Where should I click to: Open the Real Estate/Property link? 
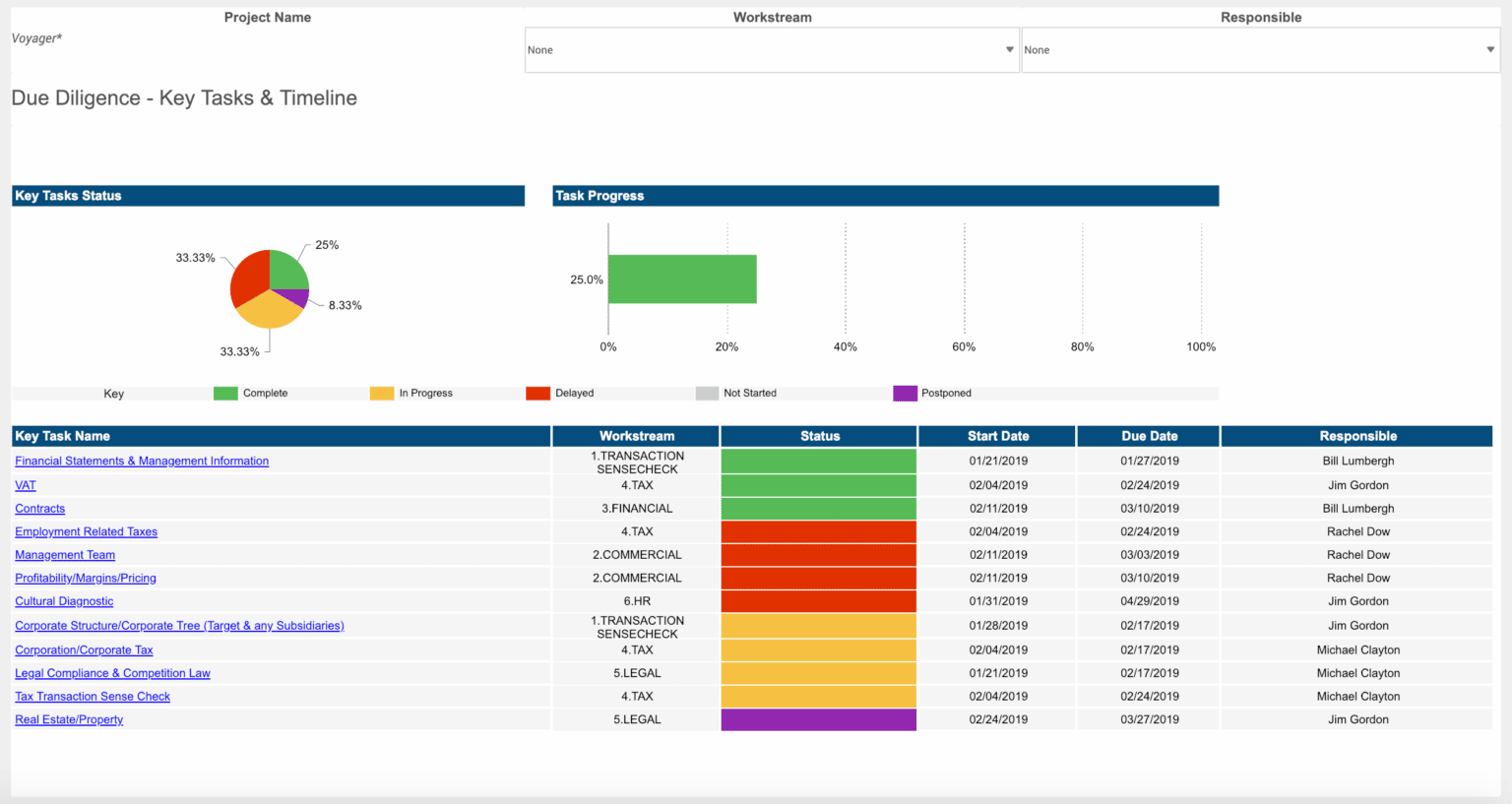(x=69, y=720)
